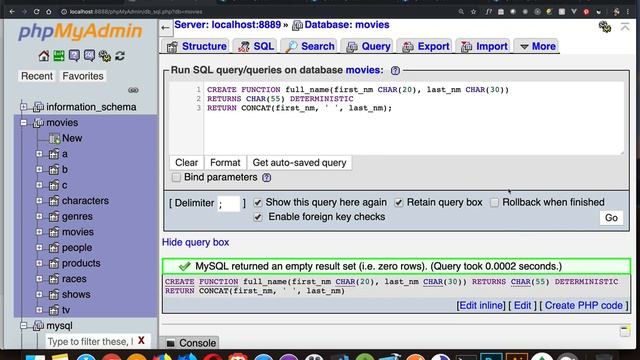Viewport: 640px width, 360px height.
Task: Expand table a in tree
Action: tap(39, 154)
